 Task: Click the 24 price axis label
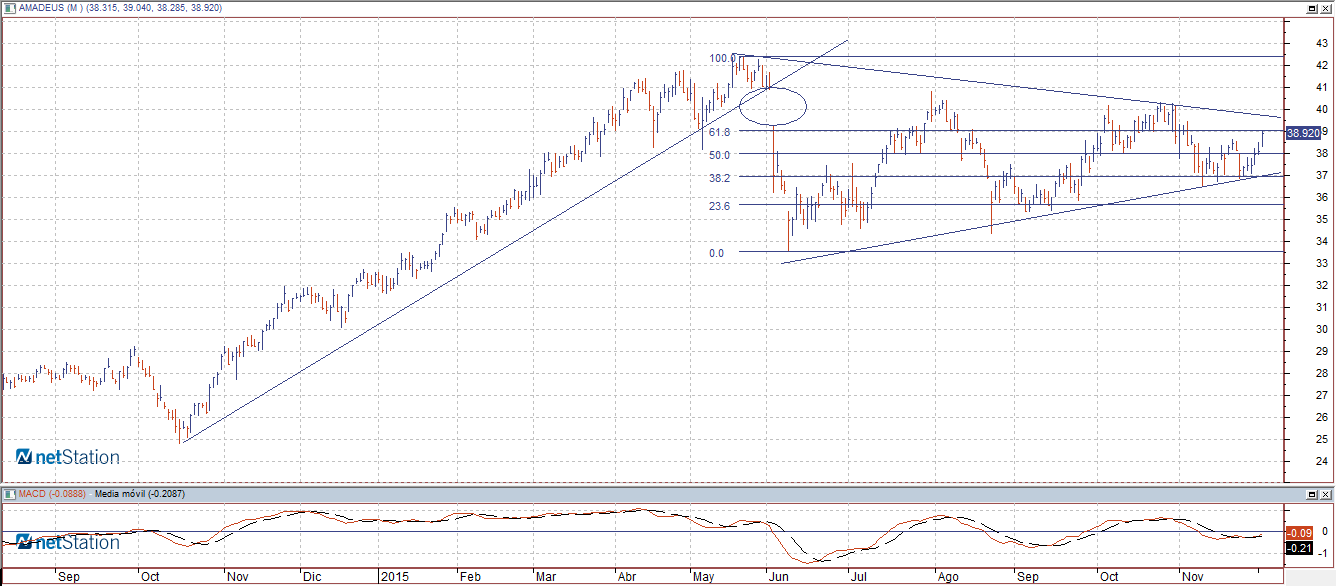(x=1321, y=461)
